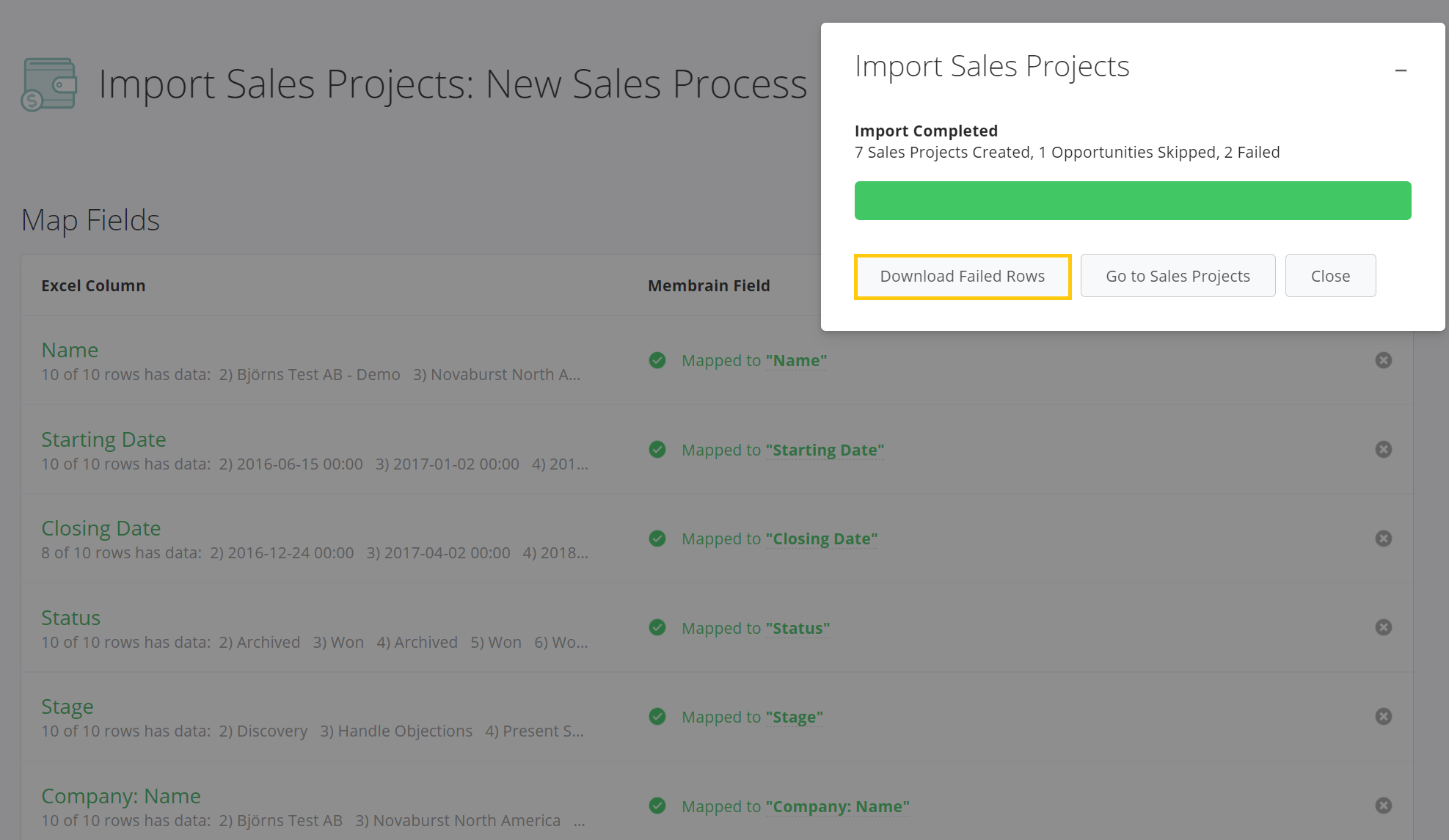Click the green import progress bar
This screenshot has width=1449, height=840.
click(x=1132, y=201)
